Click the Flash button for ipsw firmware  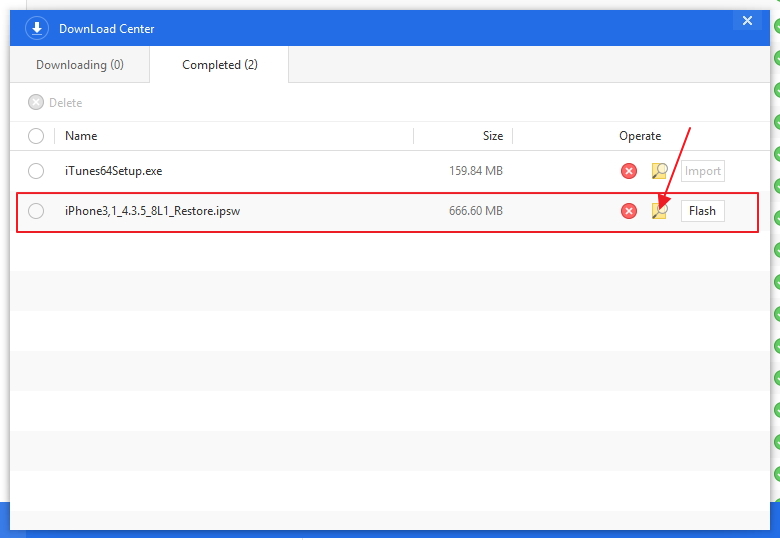tap(702, 211)
